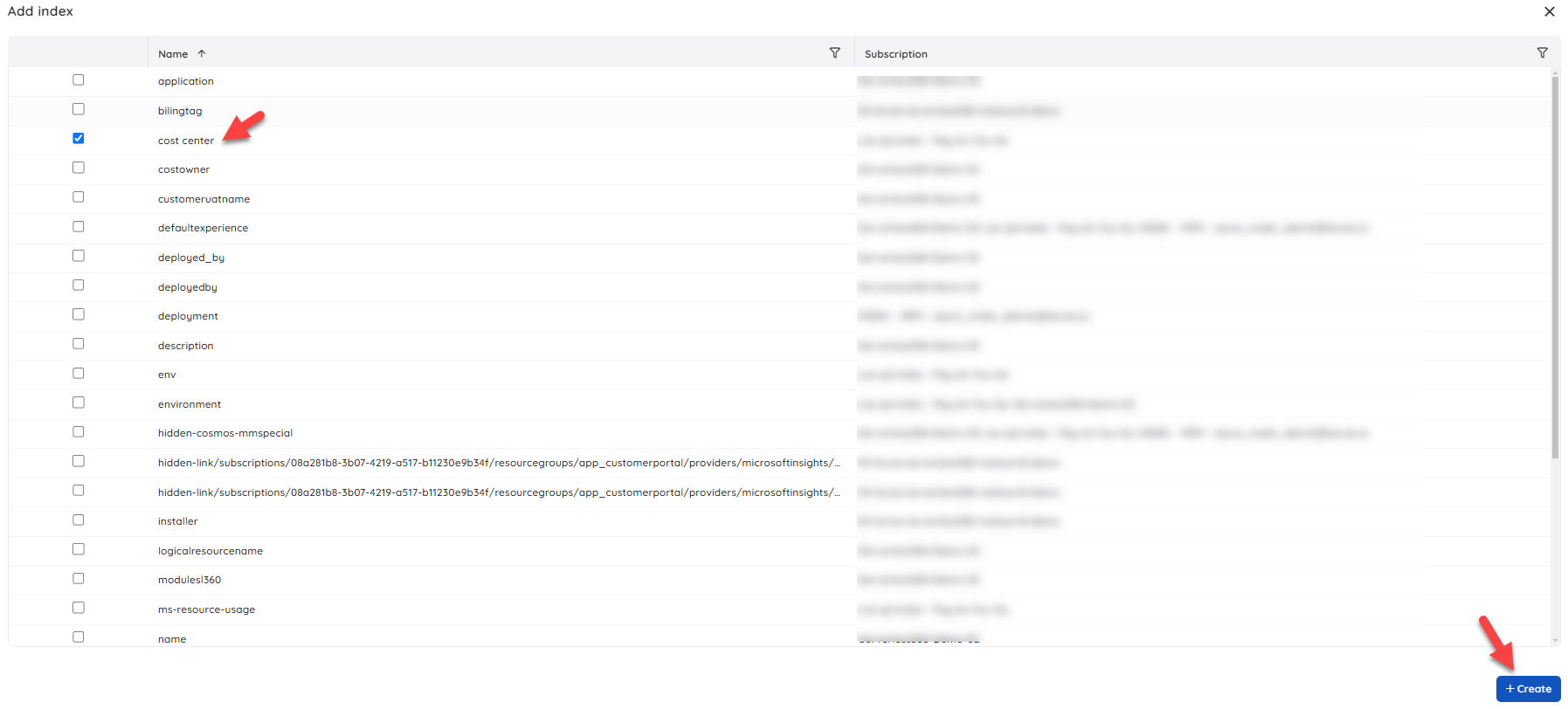Check the application checkbox
The width and height of the screenshot is (1568, 709).
click(x=79, y=79)
